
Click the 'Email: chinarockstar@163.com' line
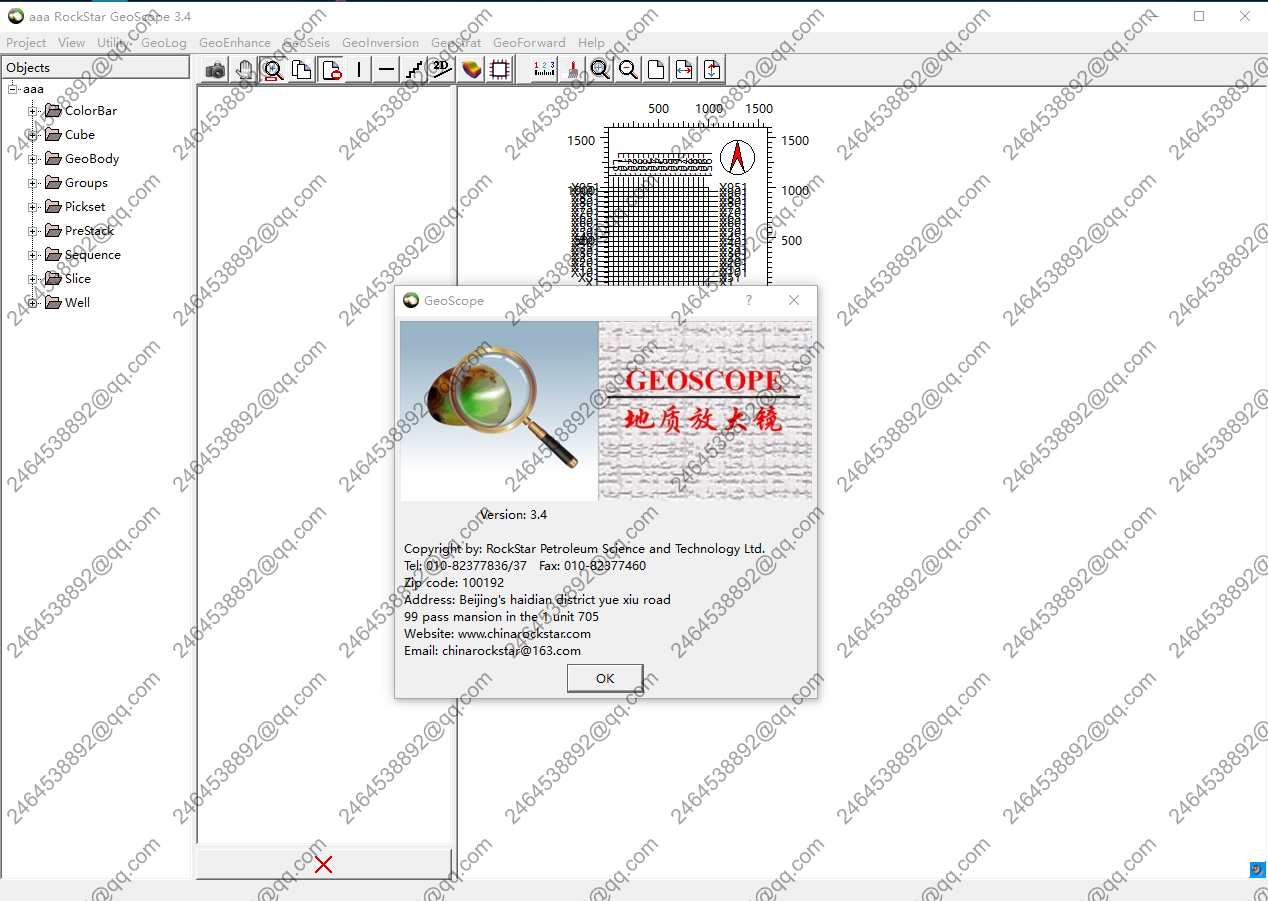pos(492,651)
